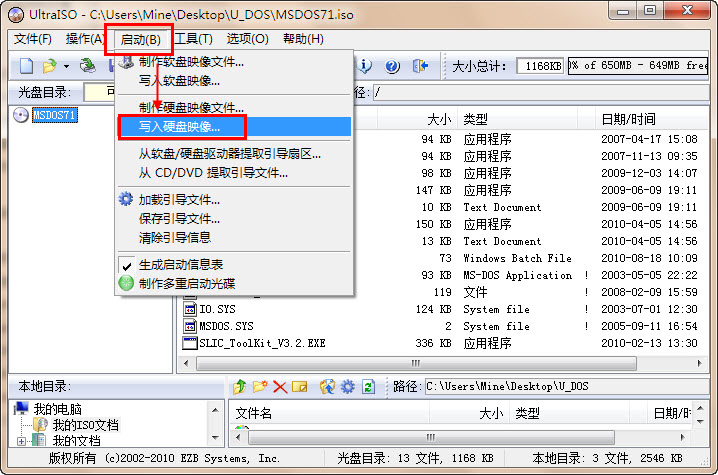Viewport: 718px width, 475px height.
Task: Choose 制作多重启动光碟 menu entry
Action: [234, 284]
